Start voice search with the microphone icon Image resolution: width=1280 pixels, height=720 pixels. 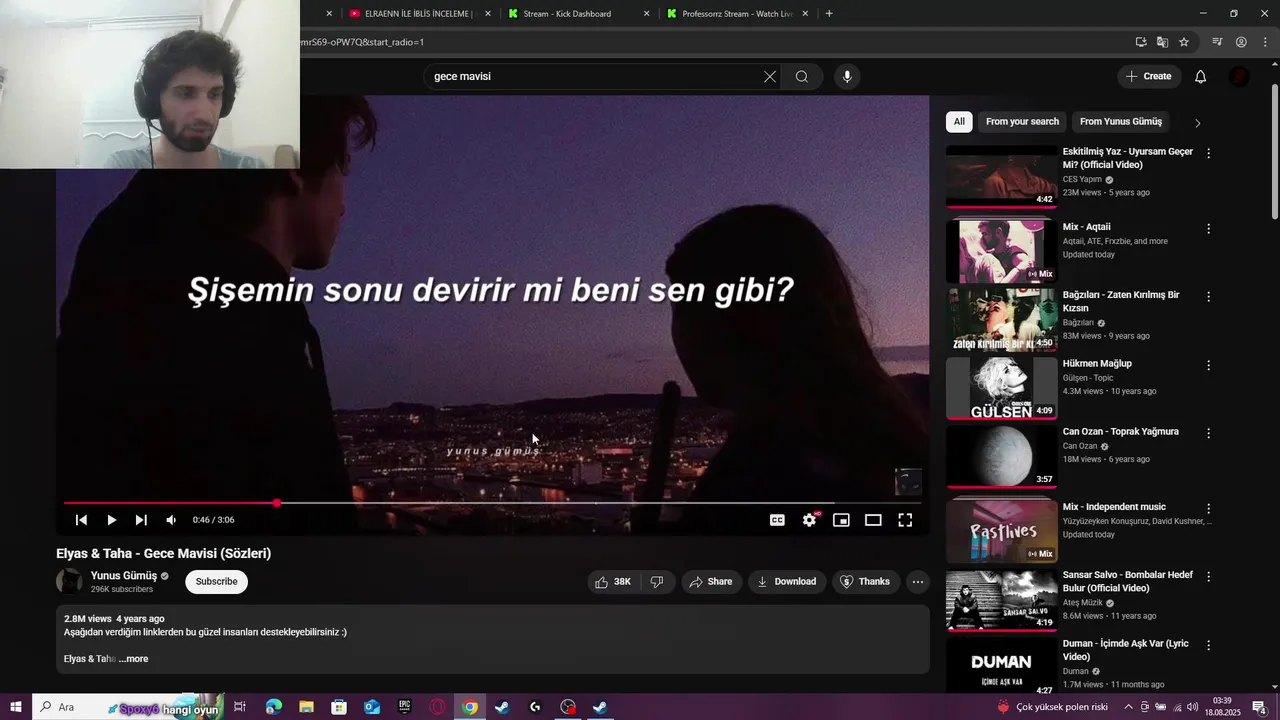[x=847, y=77]
